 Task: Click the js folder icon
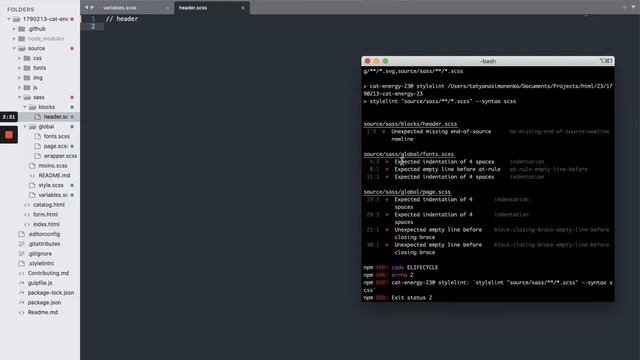pos(27,88)
